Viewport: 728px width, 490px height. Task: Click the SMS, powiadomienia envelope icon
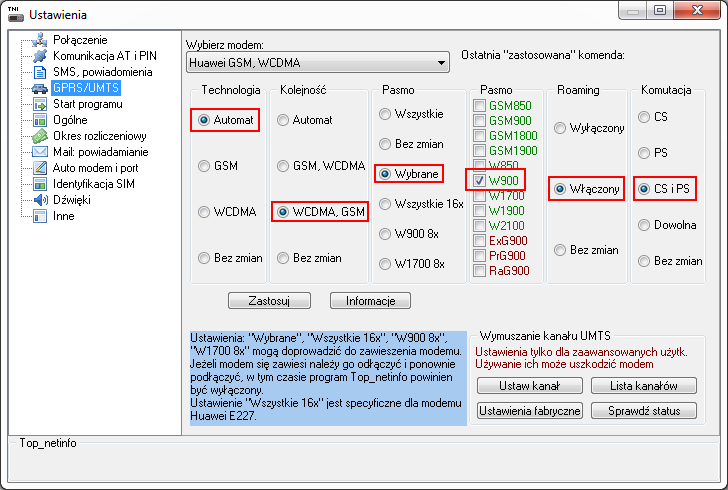tap(39, 72)
